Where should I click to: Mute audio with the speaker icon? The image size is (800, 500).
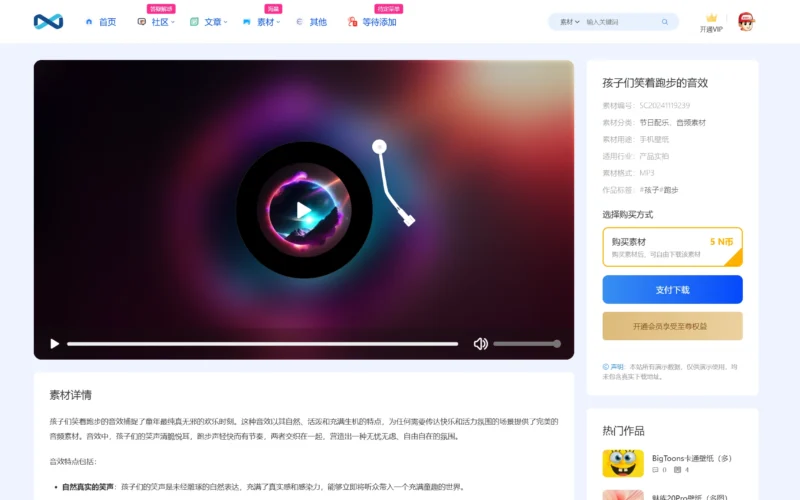(480, 344)
